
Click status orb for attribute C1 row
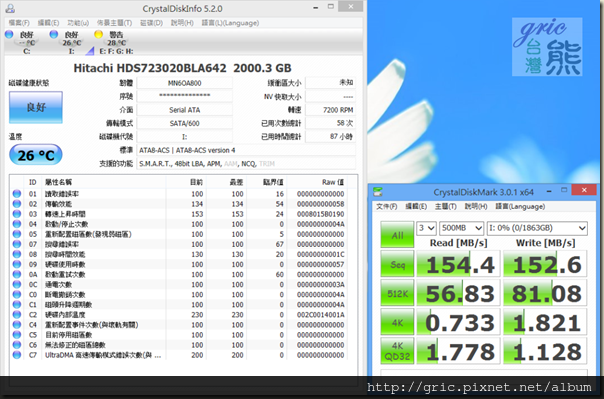[x=17, y=304]
